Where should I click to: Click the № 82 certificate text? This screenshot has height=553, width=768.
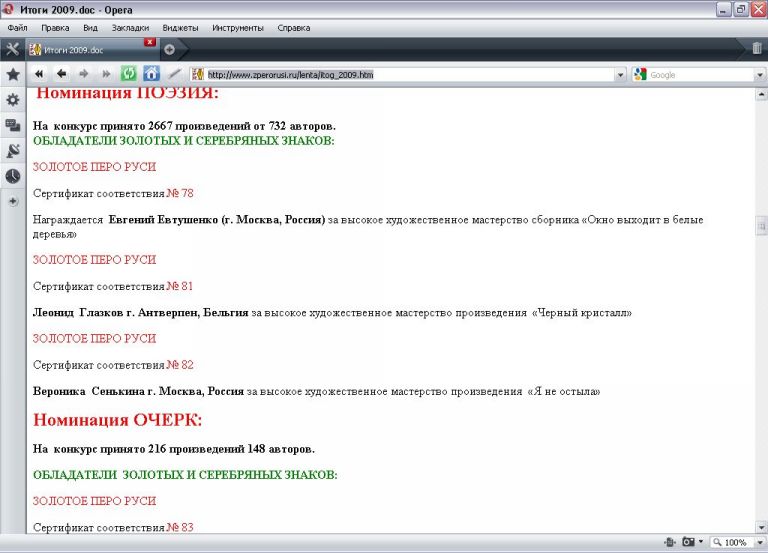click(x=180, y=365)
